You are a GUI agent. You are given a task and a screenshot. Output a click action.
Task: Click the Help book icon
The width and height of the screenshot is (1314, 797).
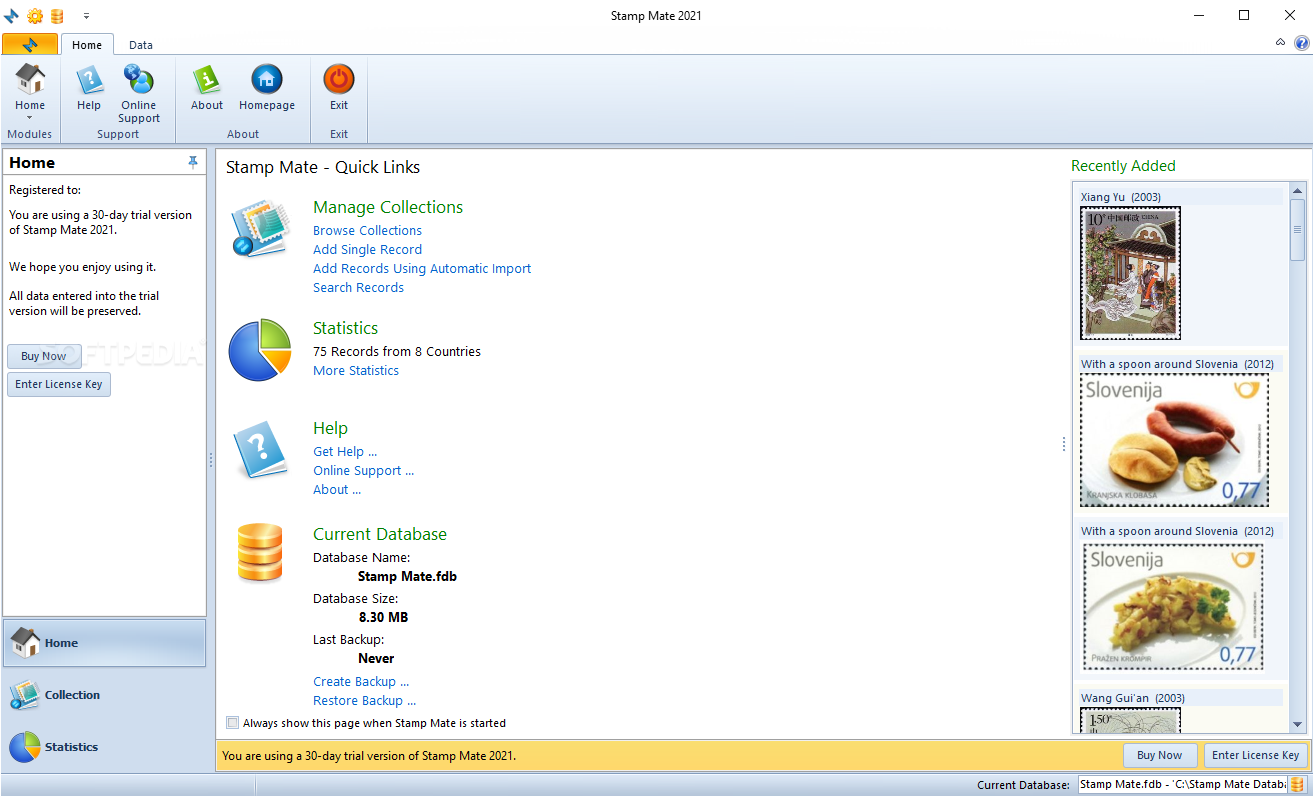click(x=262, y=450)
